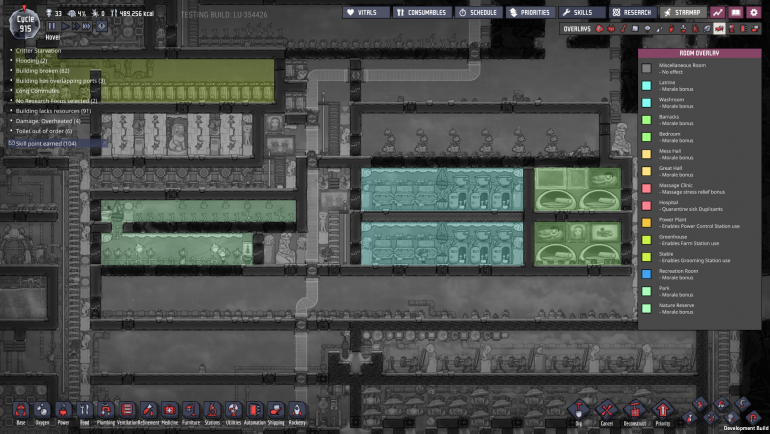The width and height of the screenshot is (770, 434).
Task: Click the 489,256 kcal food counter
Action: coord(132,13)
